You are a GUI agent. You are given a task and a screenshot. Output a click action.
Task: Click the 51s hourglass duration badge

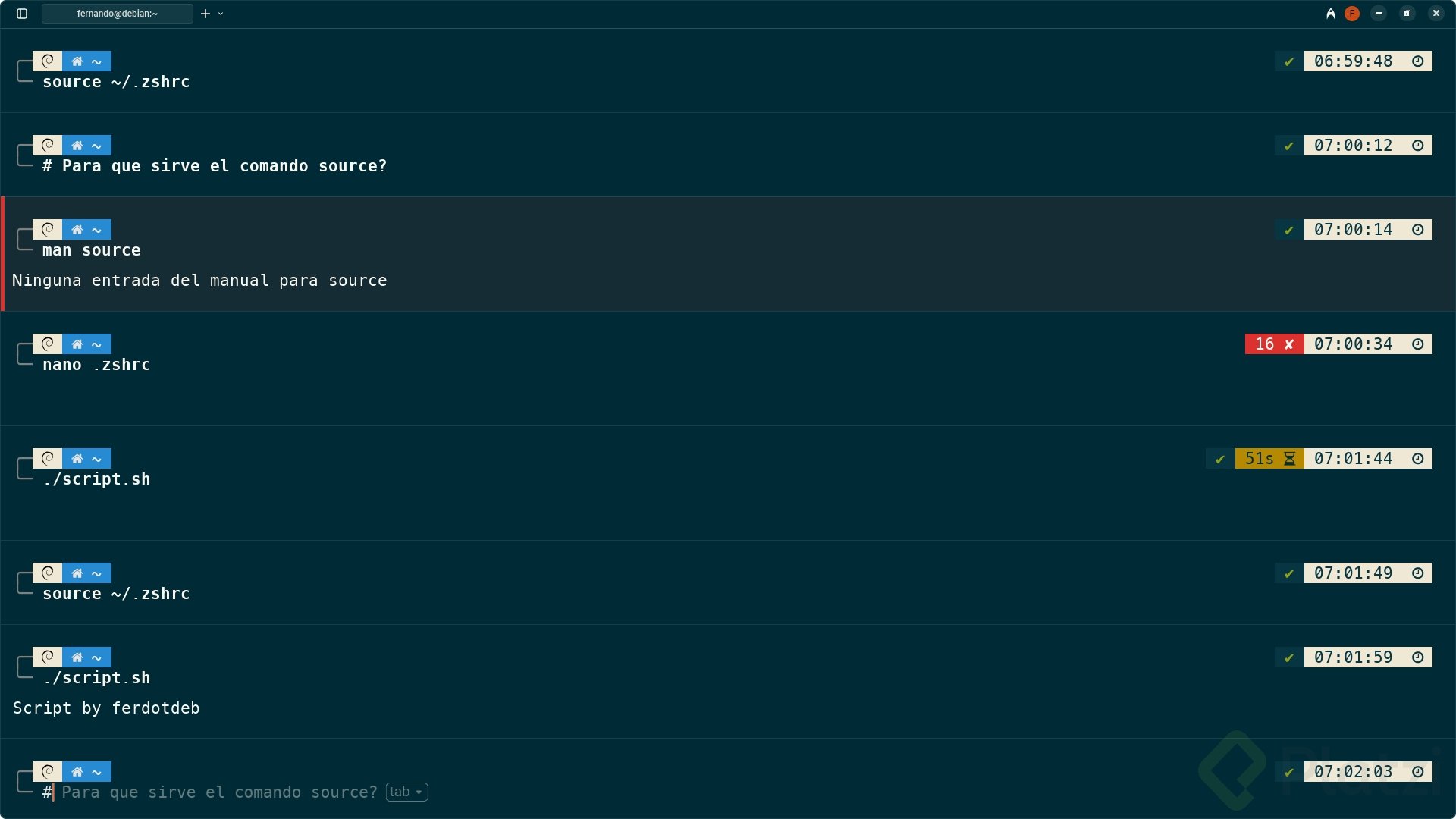click(1269, 459)
